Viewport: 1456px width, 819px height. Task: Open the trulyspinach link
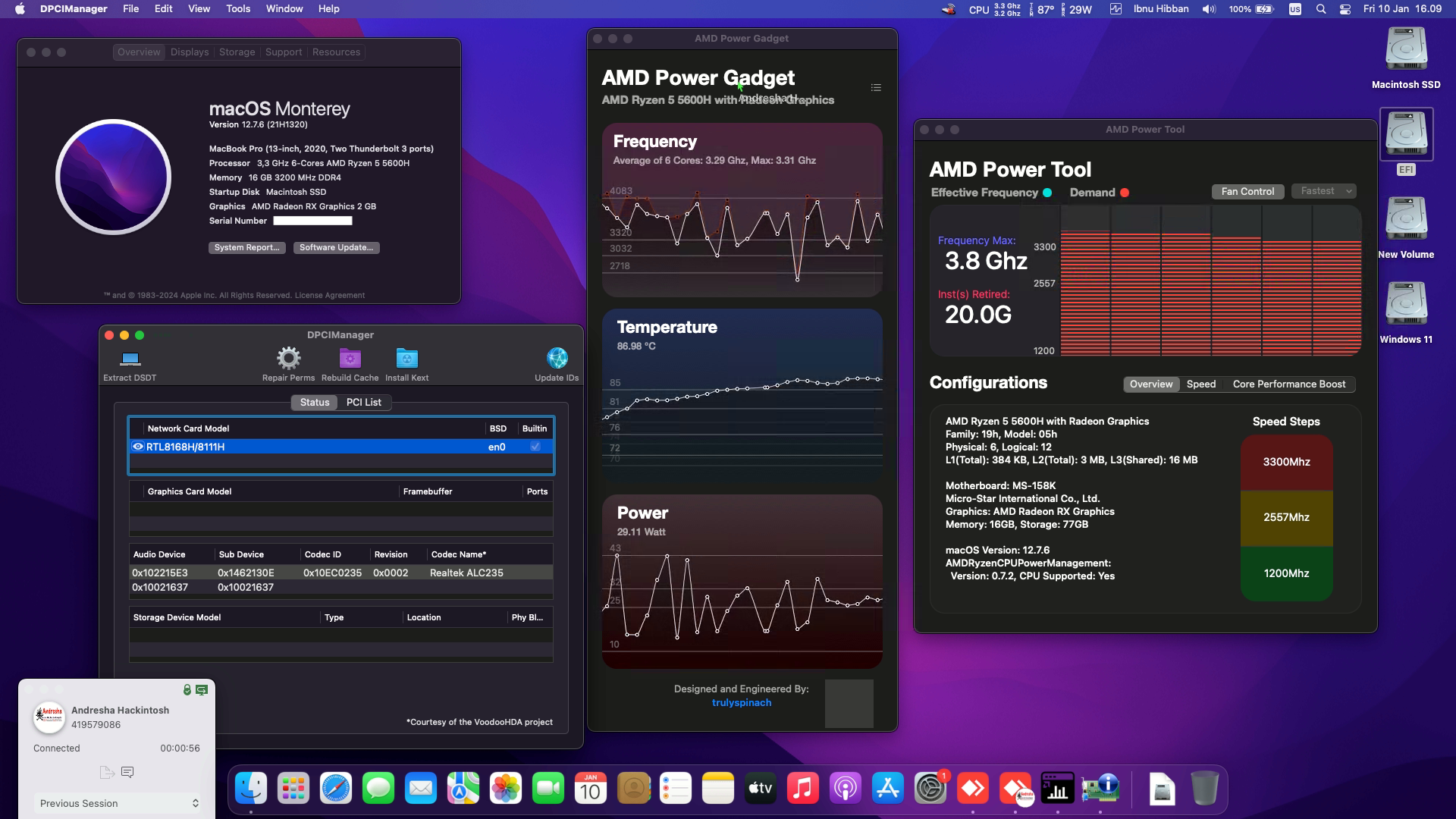(741, 702)
